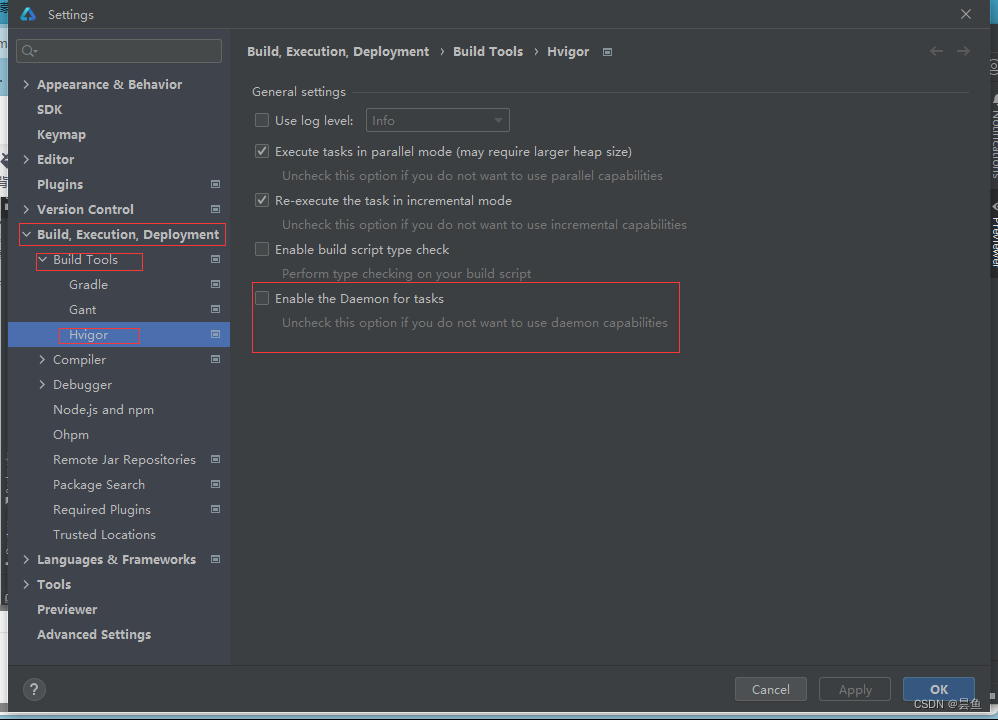
Task: Click the gear icon next to Hvigor breadcrumb
Action: [607, 51]
